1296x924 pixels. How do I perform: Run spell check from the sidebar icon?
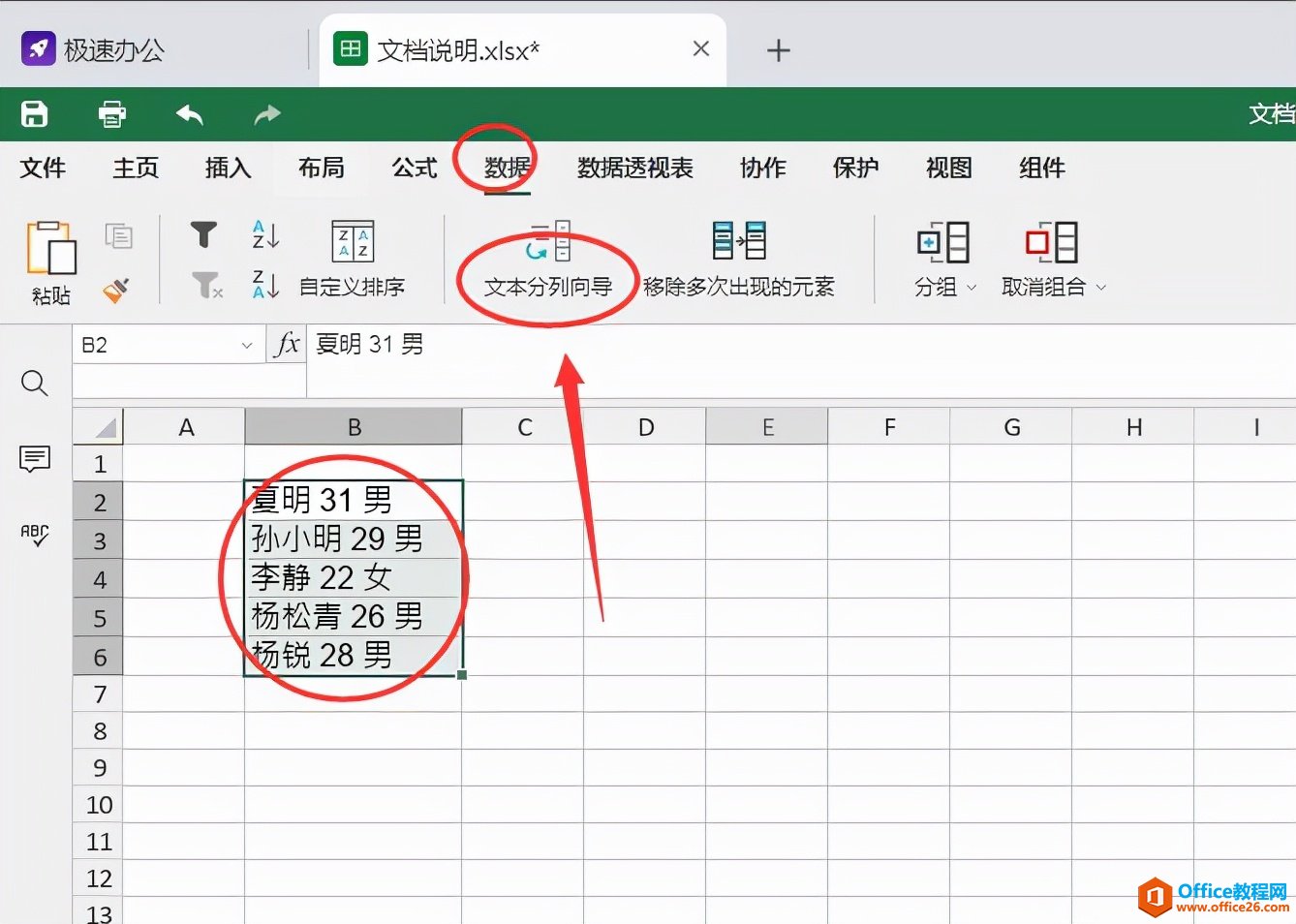tap(35, 535)
